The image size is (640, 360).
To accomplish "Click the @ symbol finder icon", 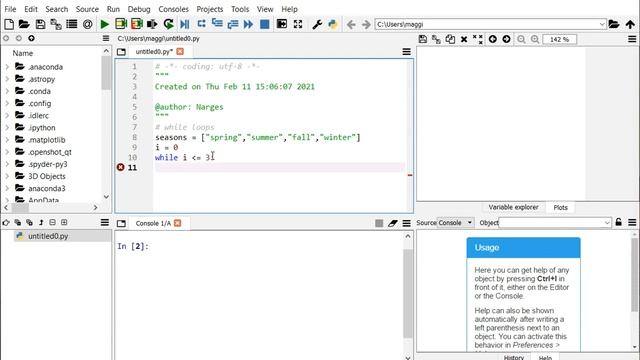I will tap(87, 24).
